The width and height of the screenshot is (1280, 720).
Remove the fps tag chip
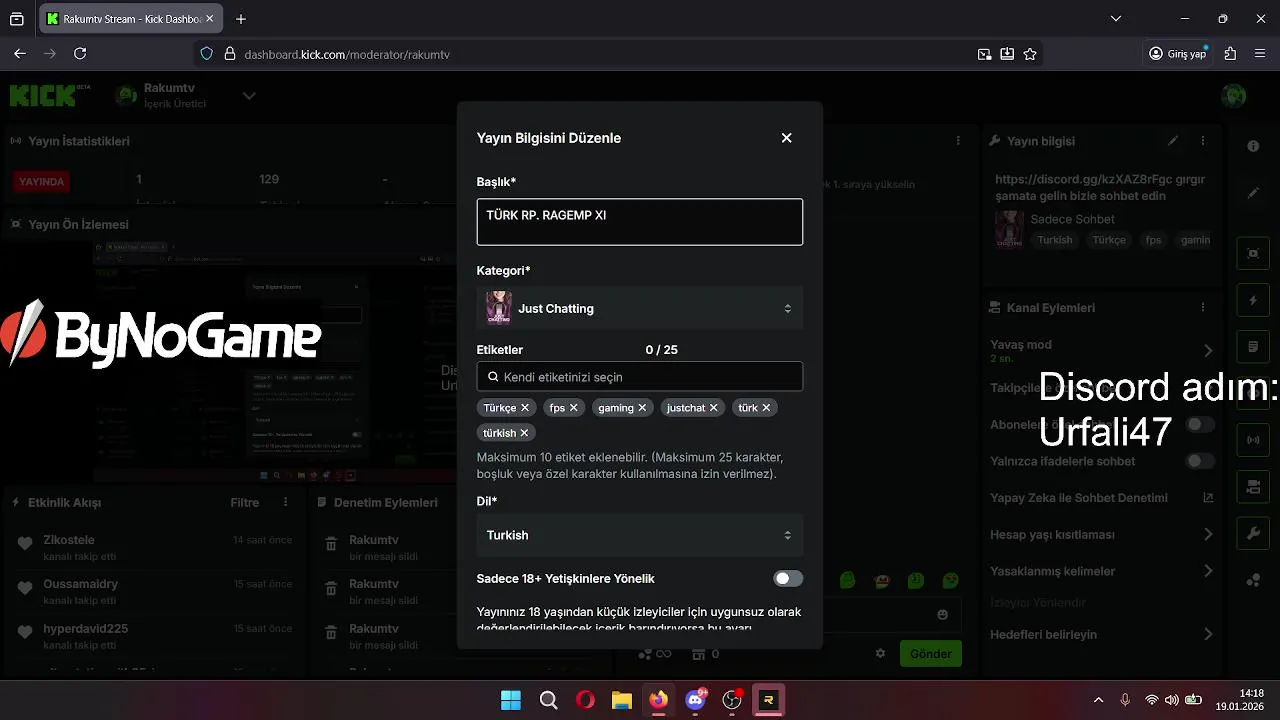coord(574,408)
